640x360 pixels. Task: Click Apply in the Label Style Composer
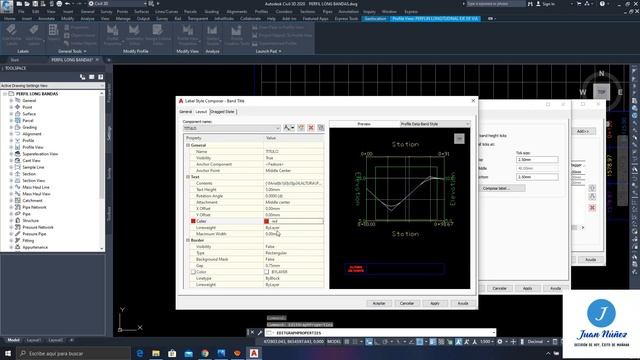tap(435, 303)
